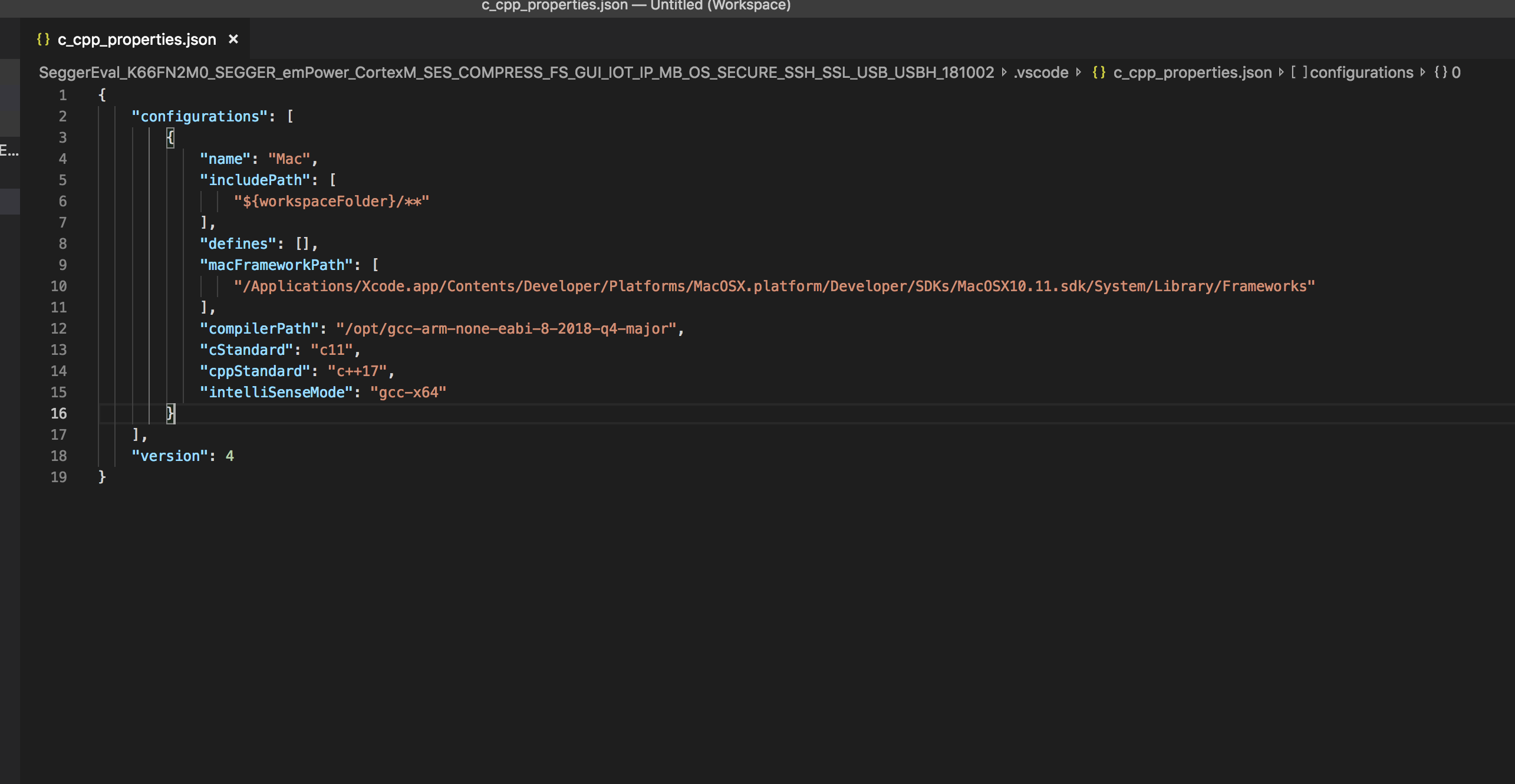Click the object icon before breadcrumb 0
The height and width of the screenshot is (784, 1515).
1441,73
